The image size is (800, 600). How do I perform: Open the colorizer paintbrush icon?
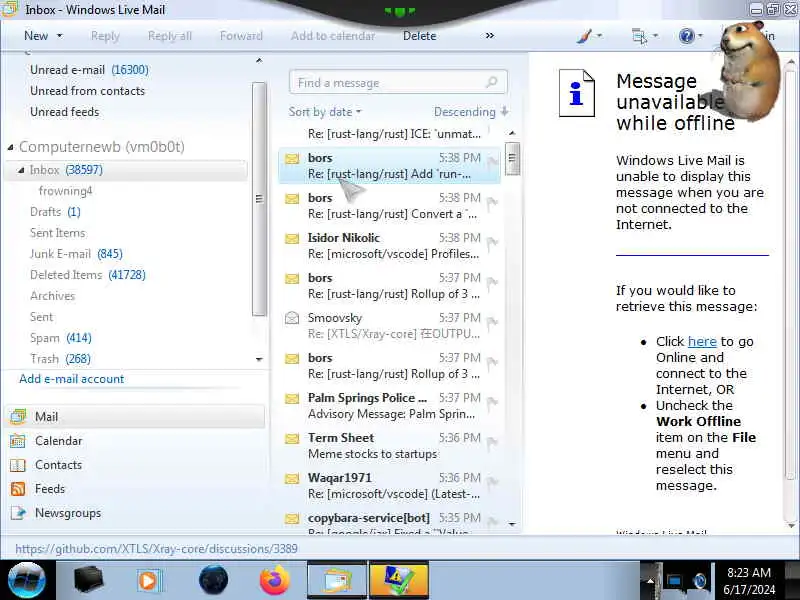pos(585,36)
